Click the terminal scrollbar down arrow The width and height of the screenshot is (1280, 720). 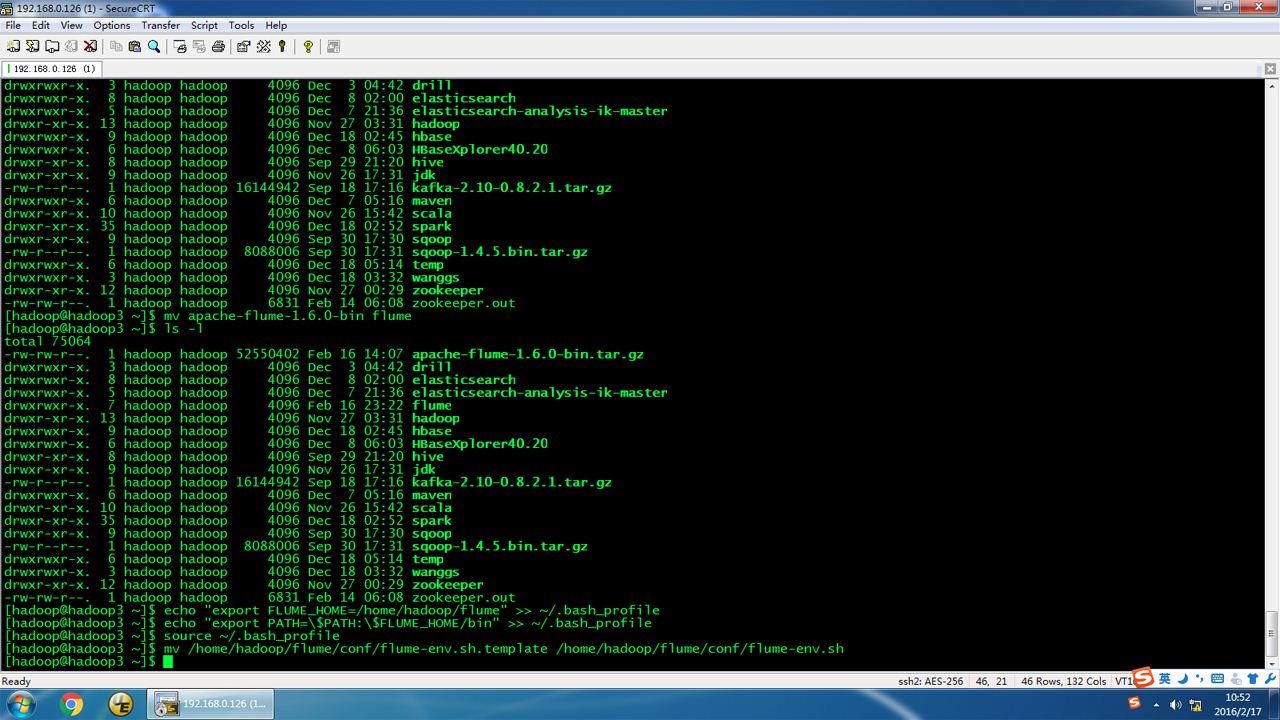pyautogui.click(x=1271, y=664)
